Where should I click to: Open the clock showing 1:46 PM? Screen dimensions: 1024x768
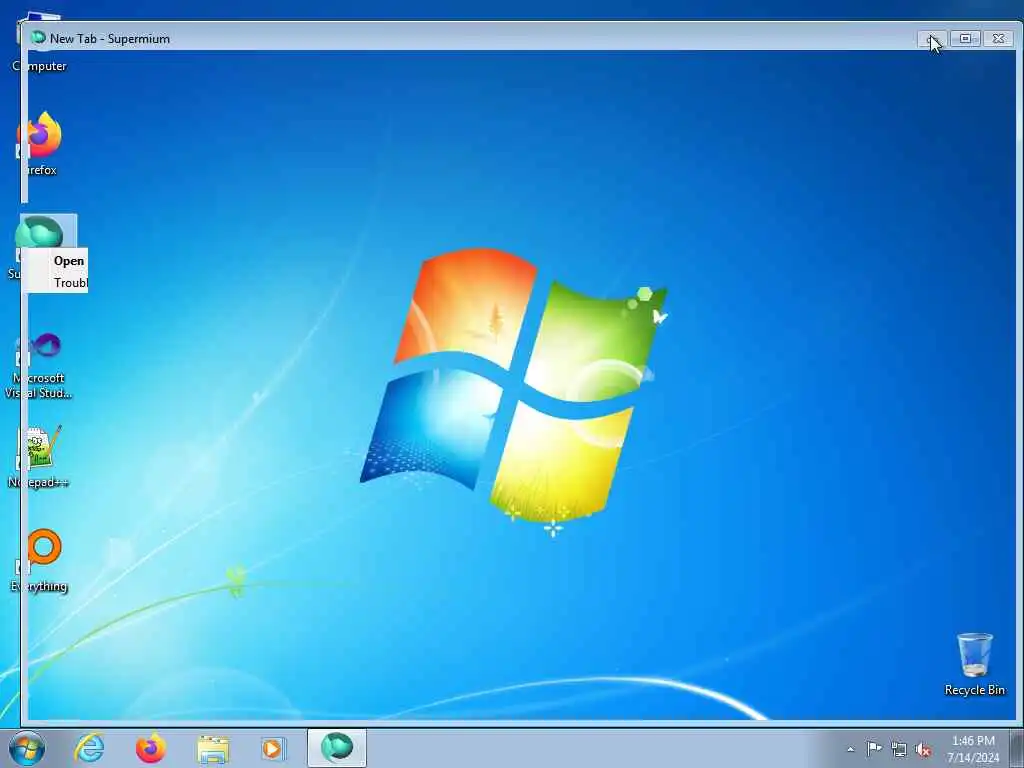coord(973,749)
